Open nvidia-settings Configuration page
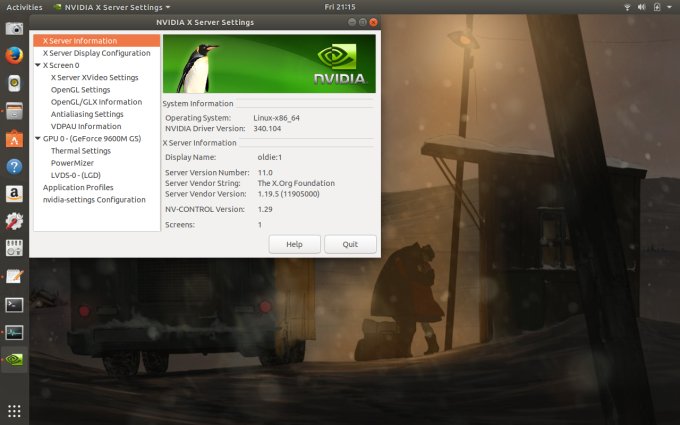Image resolution: width=680 pixels, height=425 pixels. coord(94,199)
